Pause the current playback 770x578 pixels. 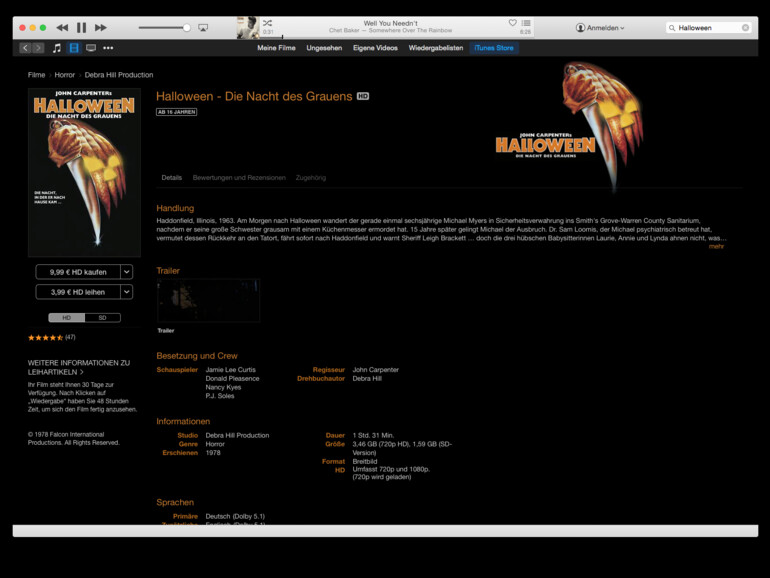tap(82, 28)
